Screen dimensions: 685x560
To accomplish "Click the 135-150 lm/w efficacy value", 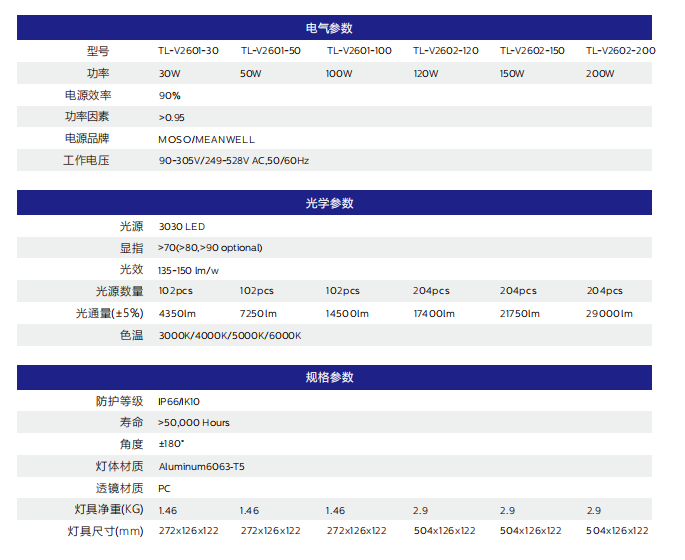I will (x=188, y=270).
